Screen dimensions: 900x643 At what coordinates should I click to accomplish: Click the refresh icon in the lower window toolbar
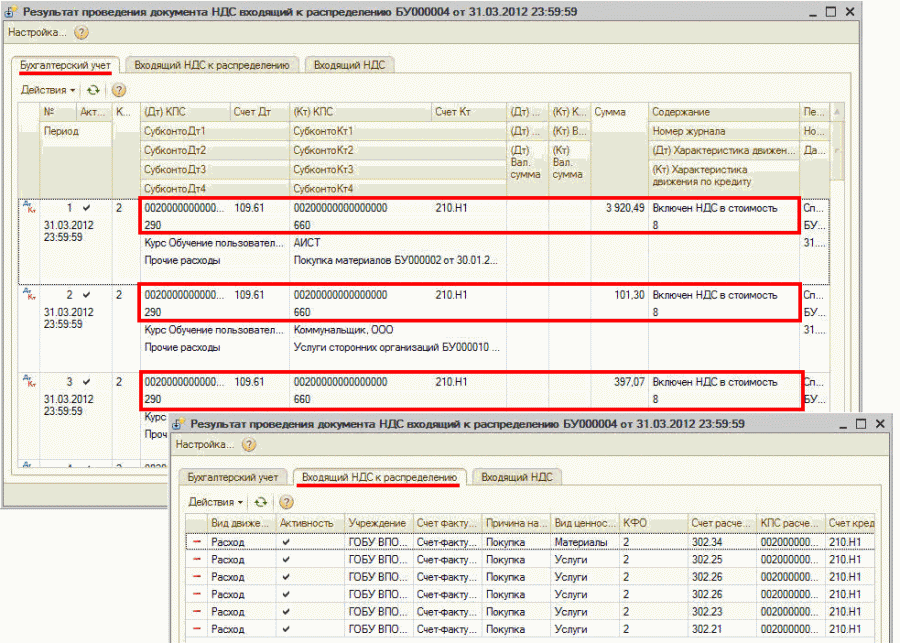261,502
